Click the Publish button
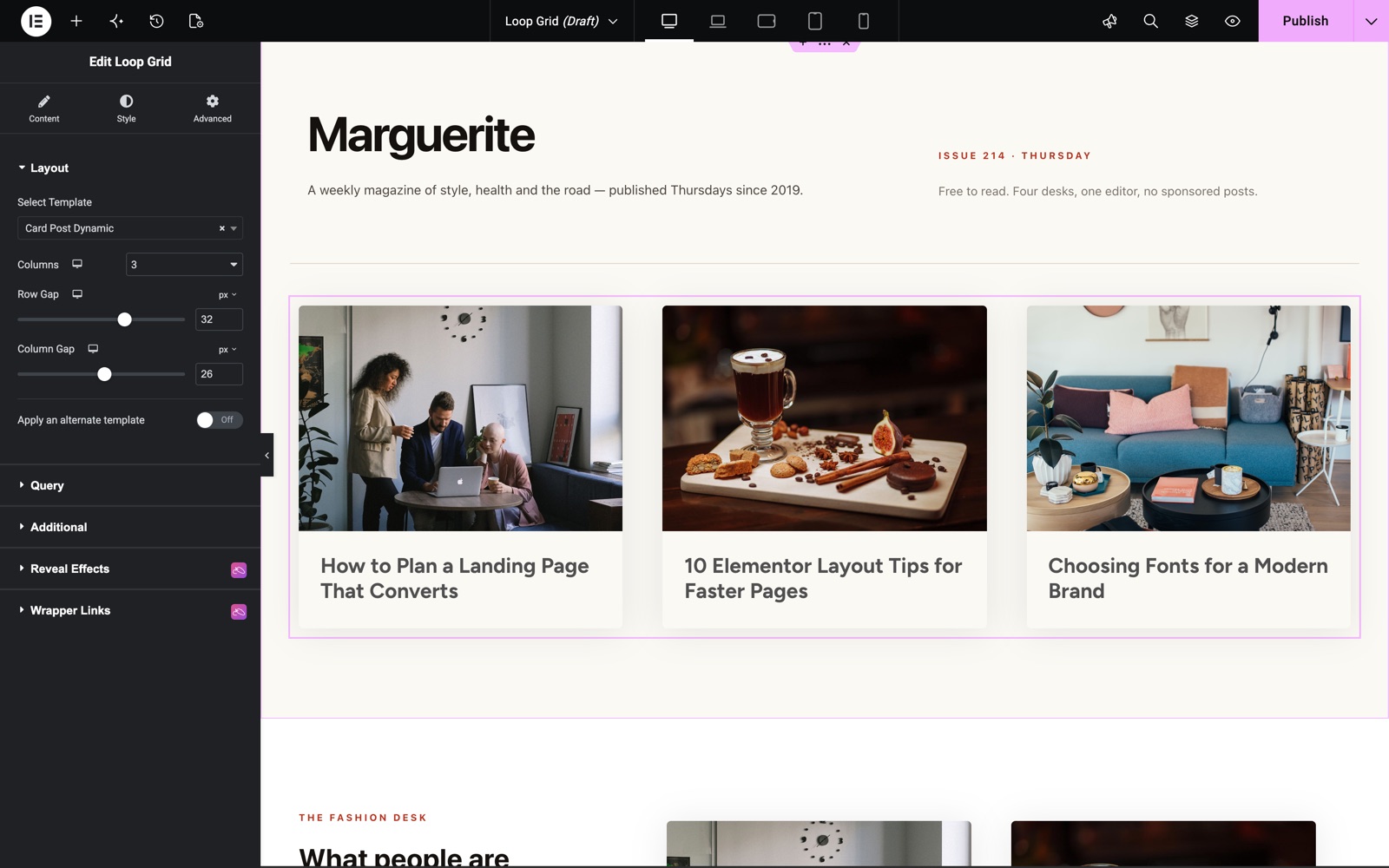This screenshot has width=1389, height=868. (x=1305, y=21)
